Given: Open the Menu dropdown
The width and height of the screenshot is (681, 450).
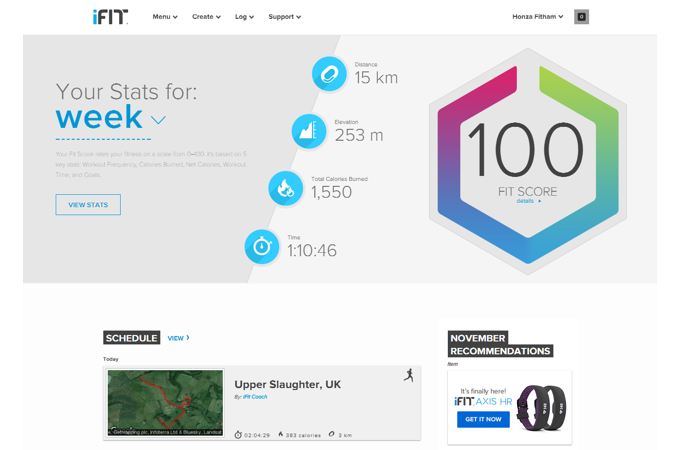Looking at the screenshot, I should (165, 17).
